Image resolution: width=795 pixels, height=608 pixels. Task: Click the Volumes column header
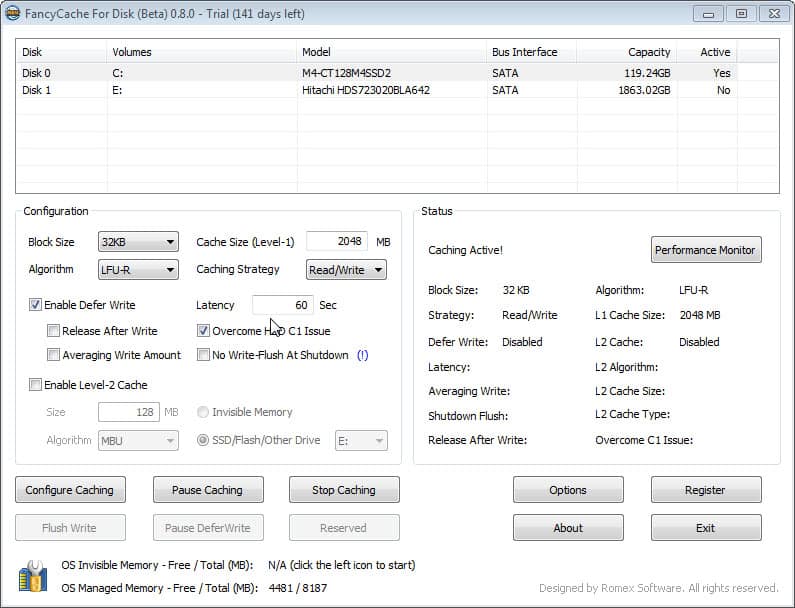pos(201,52)
